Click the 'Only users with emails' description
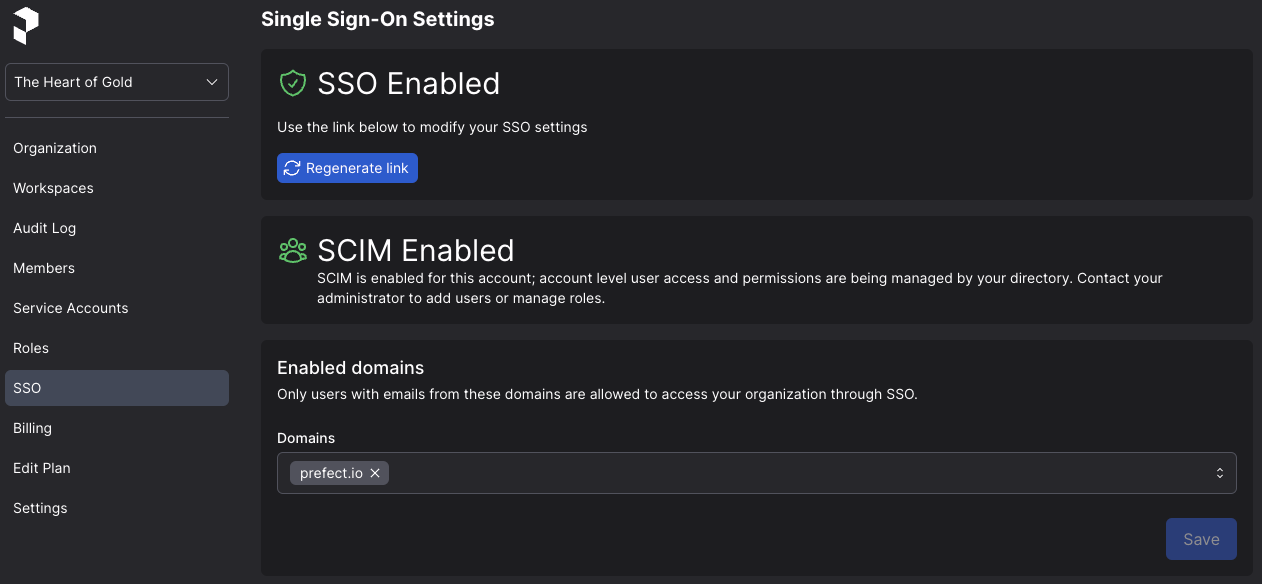 (597, 394)
